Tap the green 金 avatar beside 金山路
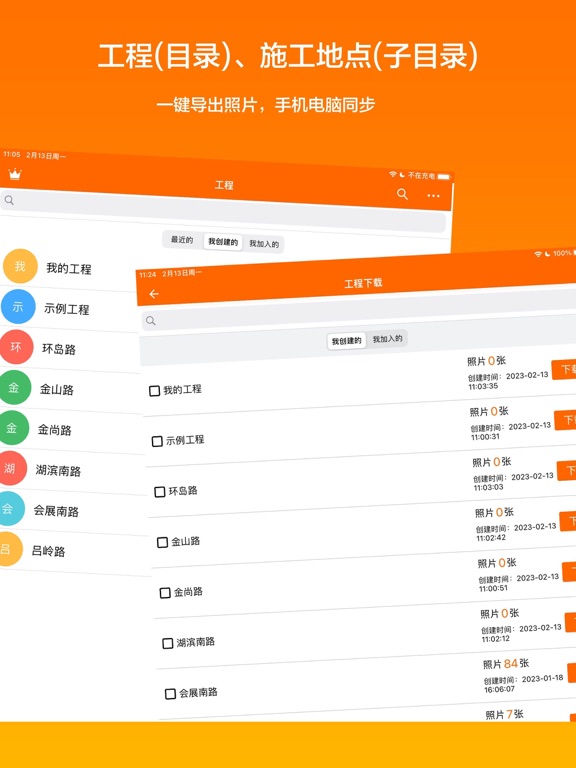576x768 pixels. pos(14,387)
